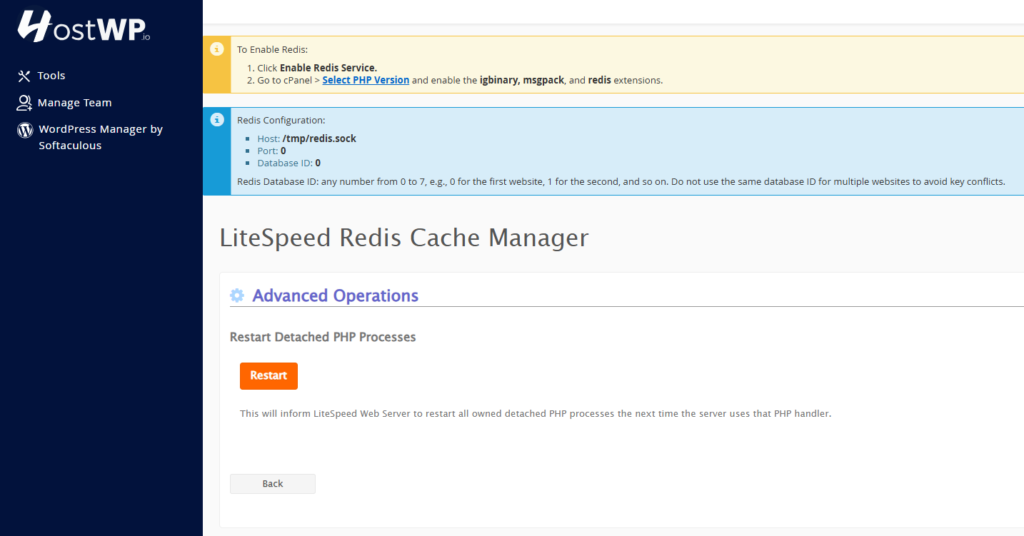Click the restart description text below the button
This screenshot has height=536, width=1024.
click(536, 414)
